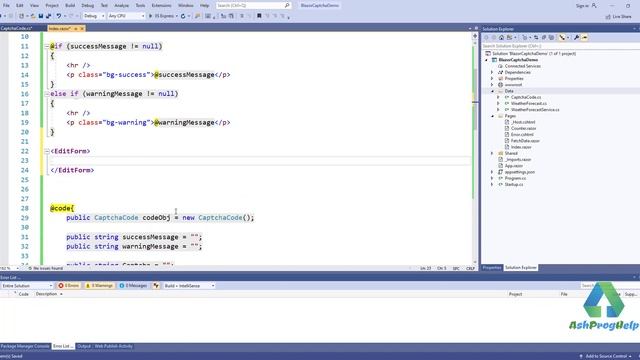
Task: Click the Code column header
Action: (x=24, y=294)
